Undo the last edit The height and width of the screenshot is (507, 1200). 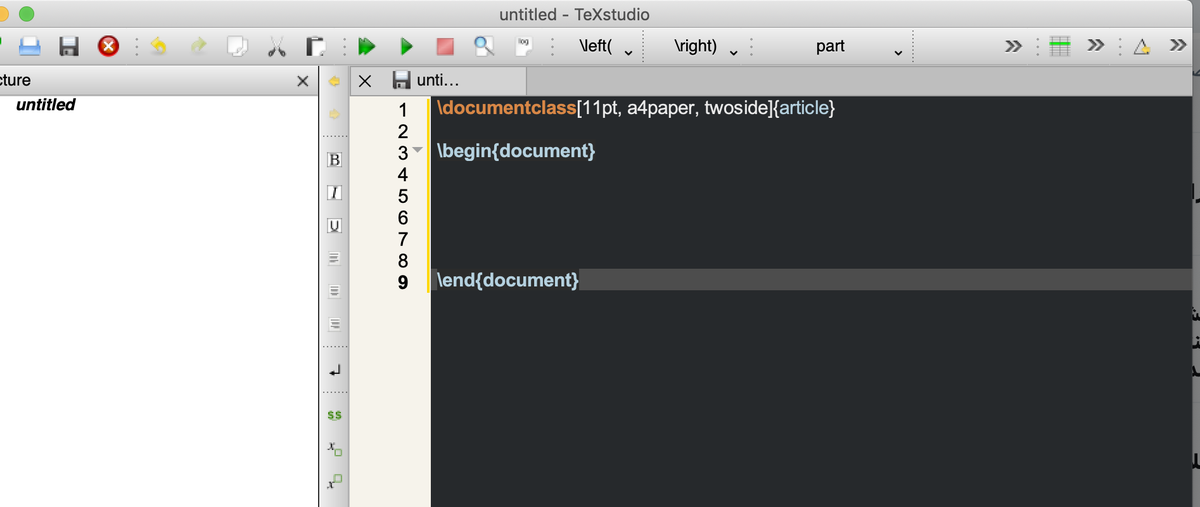click(x=160, y=46)
